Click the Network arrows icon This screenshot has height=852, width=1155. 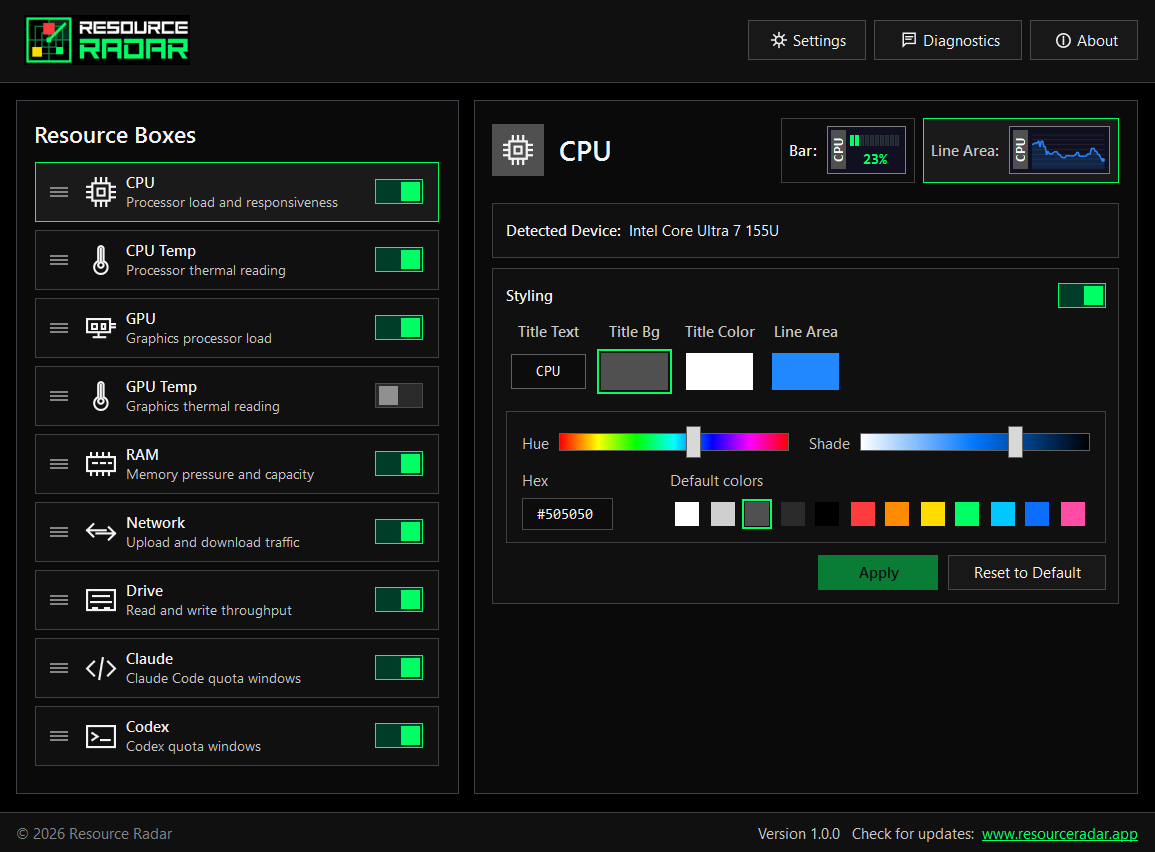(x=101, y=532)
